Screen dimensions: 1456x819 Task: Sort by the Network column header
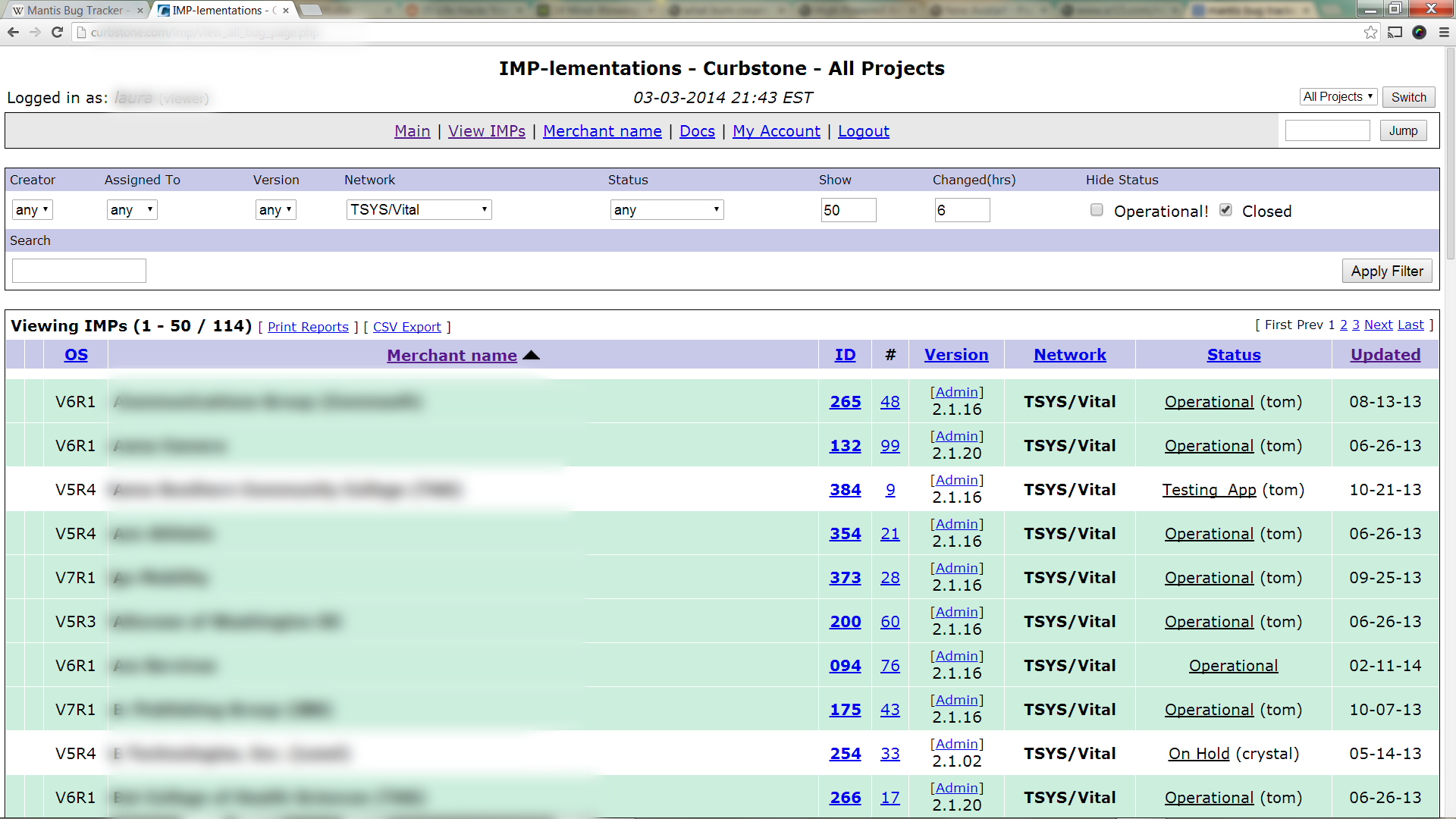coord(1070,355)
